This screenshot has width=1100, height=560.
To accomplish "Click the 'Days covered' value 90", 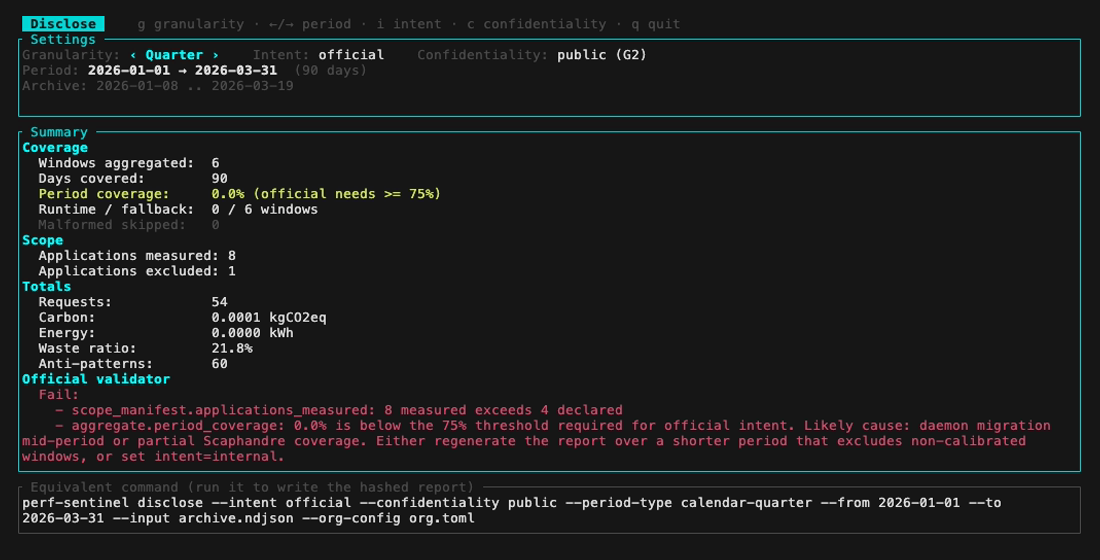I will coord(220,178).
